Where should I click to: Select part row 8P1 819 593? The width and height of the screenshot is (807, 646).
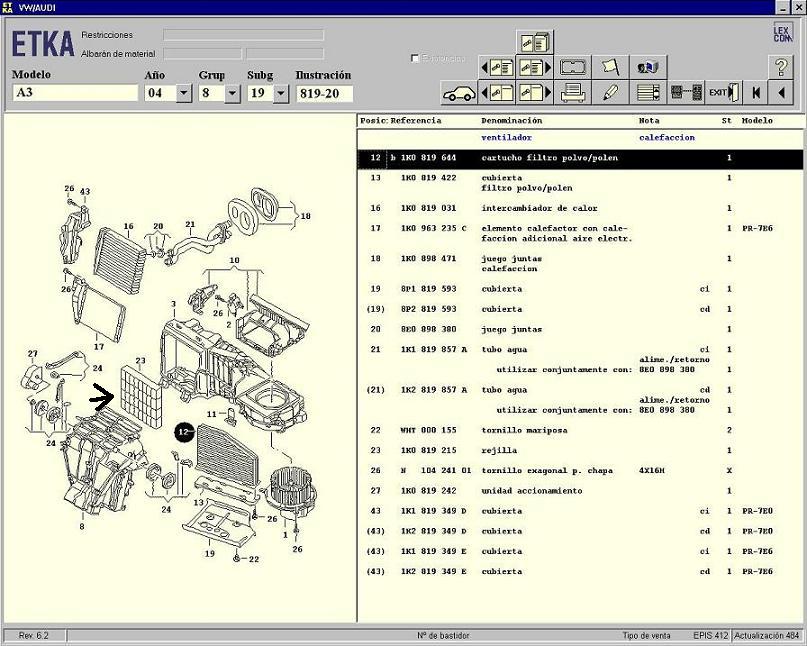click(580, 289)
